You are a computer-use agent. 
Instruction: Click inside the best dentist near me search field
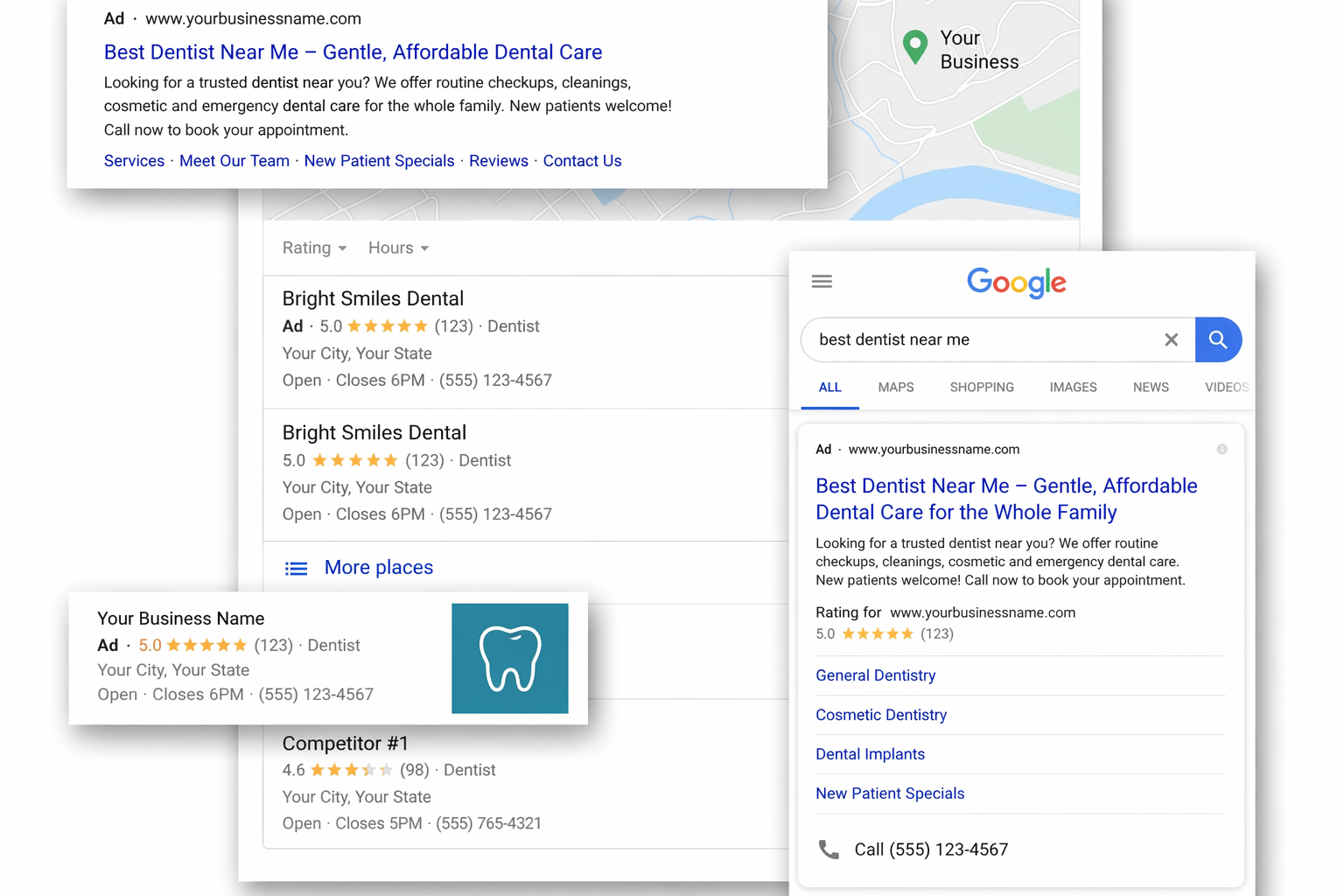pos(962,339)
